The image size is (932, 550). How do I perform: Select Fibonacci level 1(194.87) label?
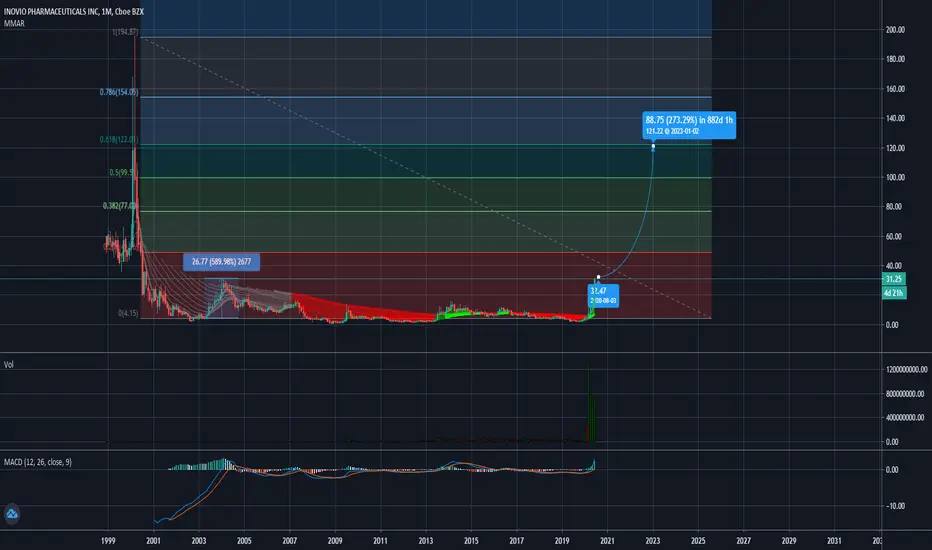pos(125,32)
